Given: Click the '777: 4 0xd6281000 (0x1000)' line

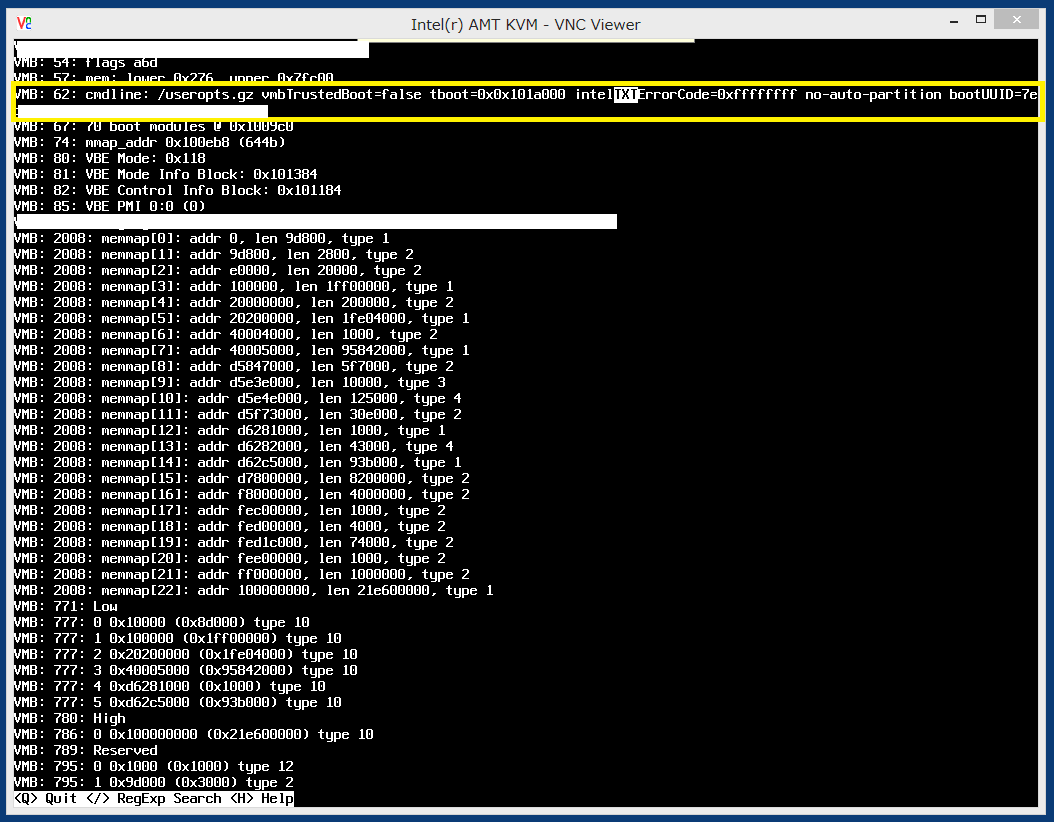Looking at the screenshot, I should click(170, 687).
